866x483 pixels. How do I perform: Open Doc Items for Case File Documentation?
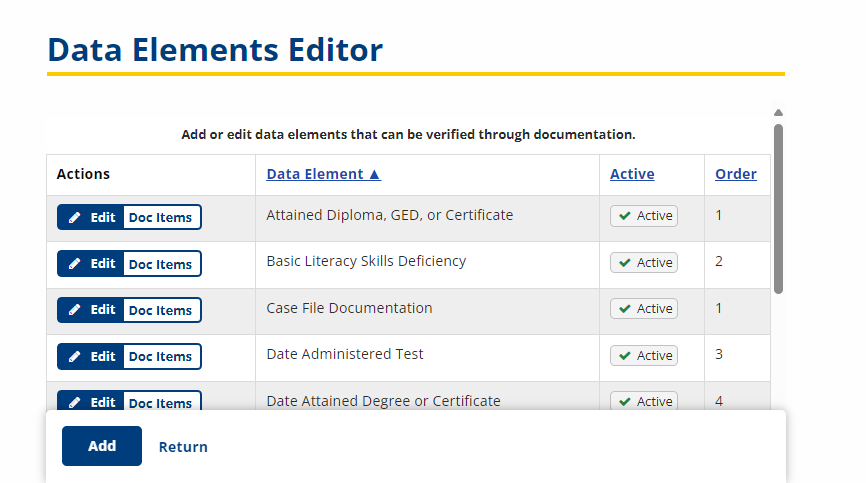[x=161, y=310]
